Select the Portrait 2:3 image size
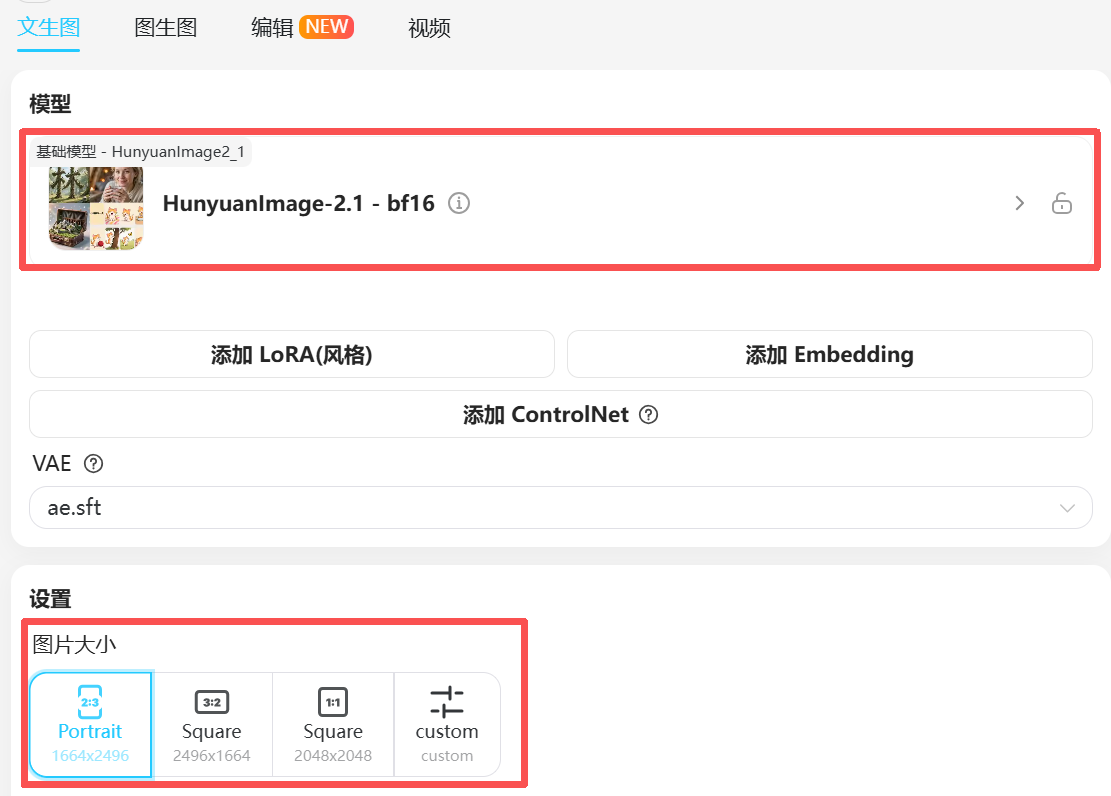The height and width of the screenshot is (796, 1111). (90, 724)
